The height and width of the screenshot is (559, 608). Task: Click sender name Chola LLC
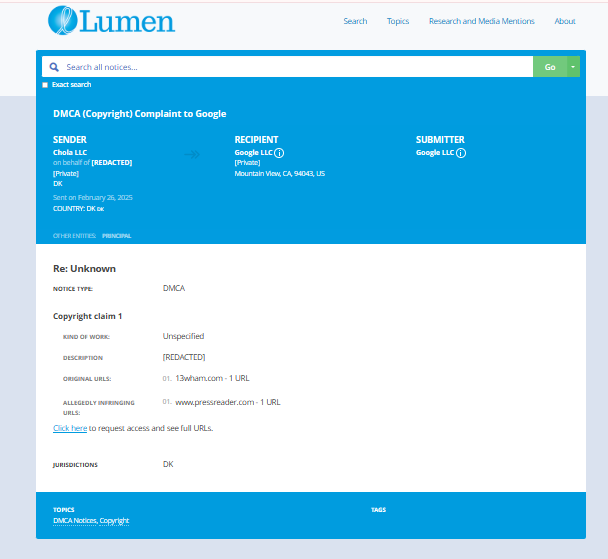(x=70, y=152)
